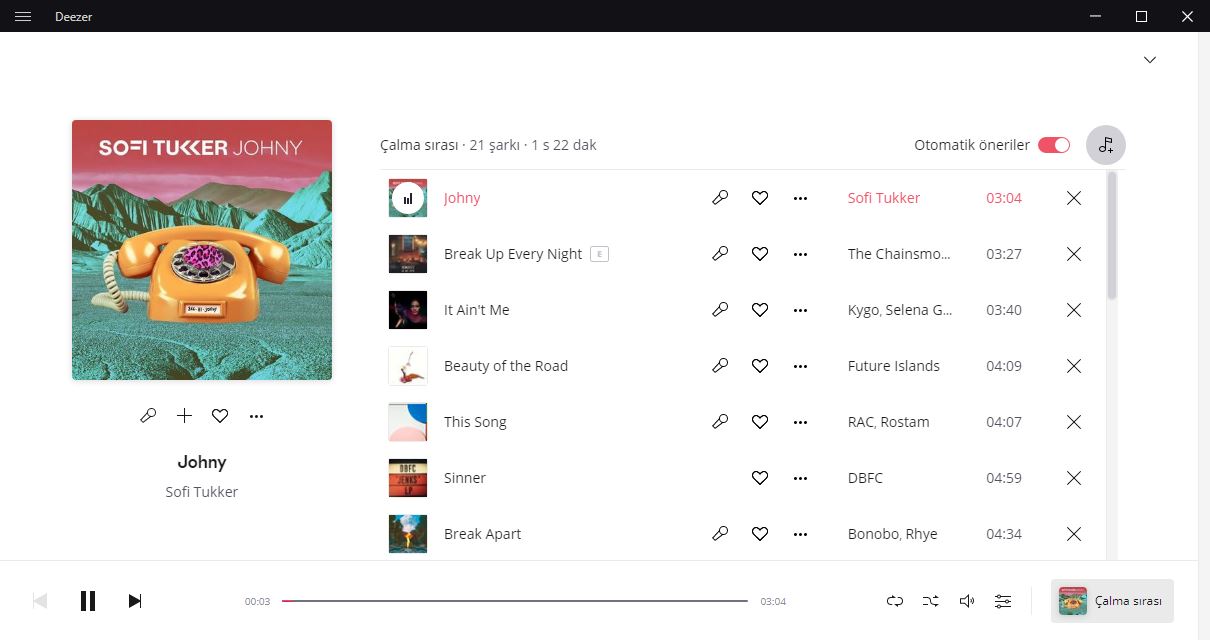Click the Johny album cover art
This screenshot has height=640, width=1210.
point(202,250)
